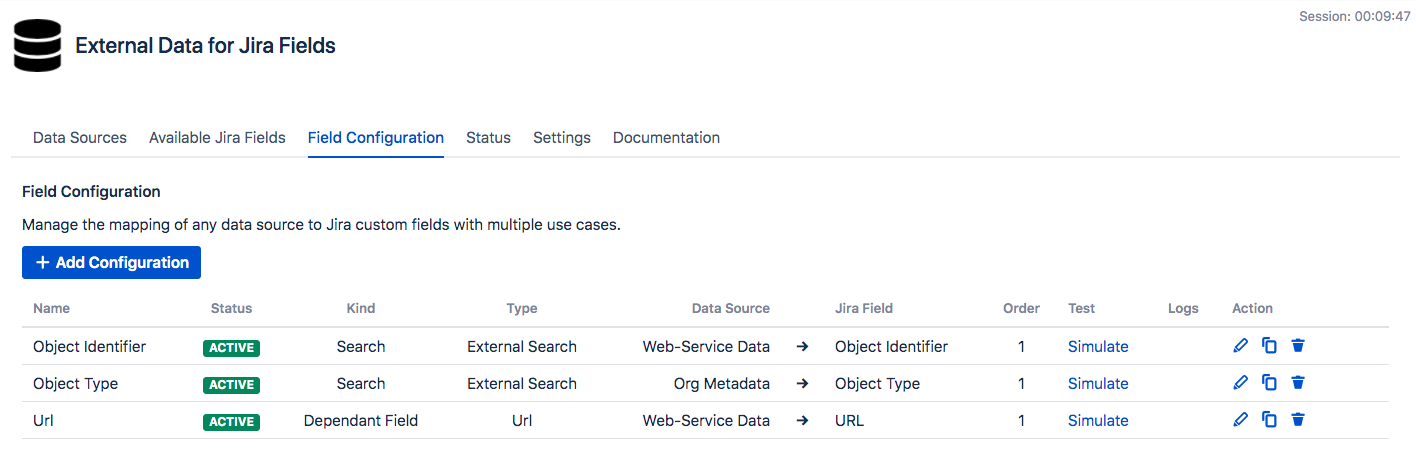Open the Documentation tab
The width and height of the screenshot is (1416, 469).
[x=666, y=138]
